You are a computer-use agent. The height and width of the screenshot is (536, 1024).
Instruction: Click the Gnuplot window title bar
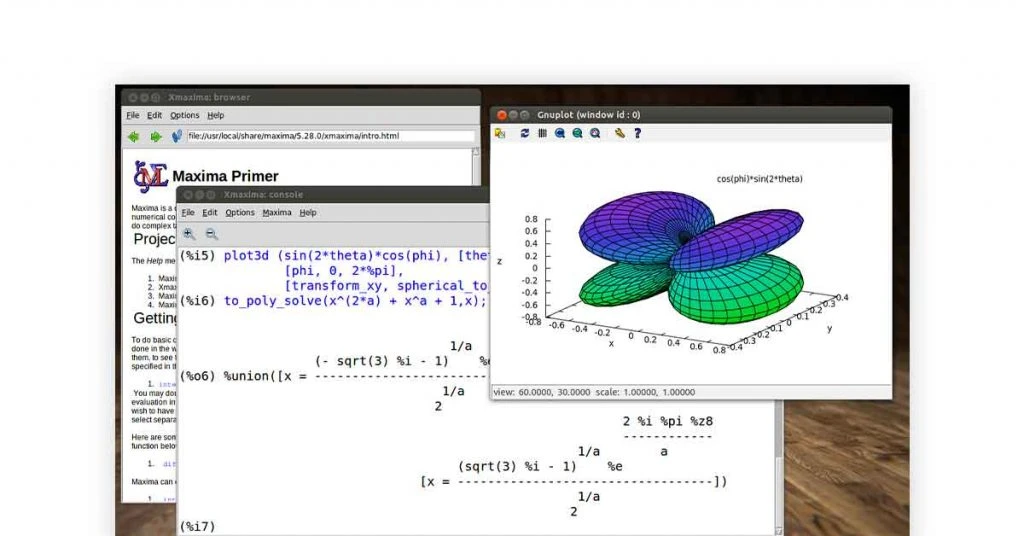click(691, 115)
